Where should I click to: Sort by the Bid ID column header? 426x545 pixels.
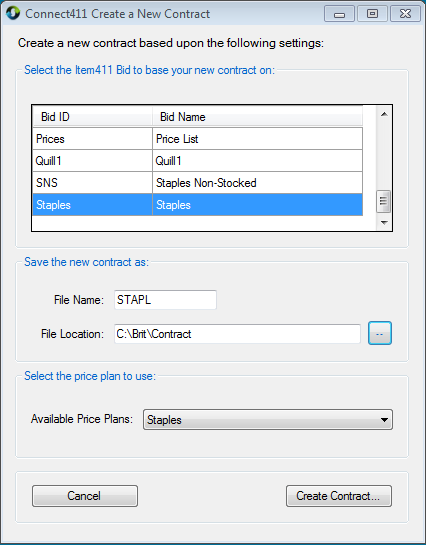(x=92, y=116)
